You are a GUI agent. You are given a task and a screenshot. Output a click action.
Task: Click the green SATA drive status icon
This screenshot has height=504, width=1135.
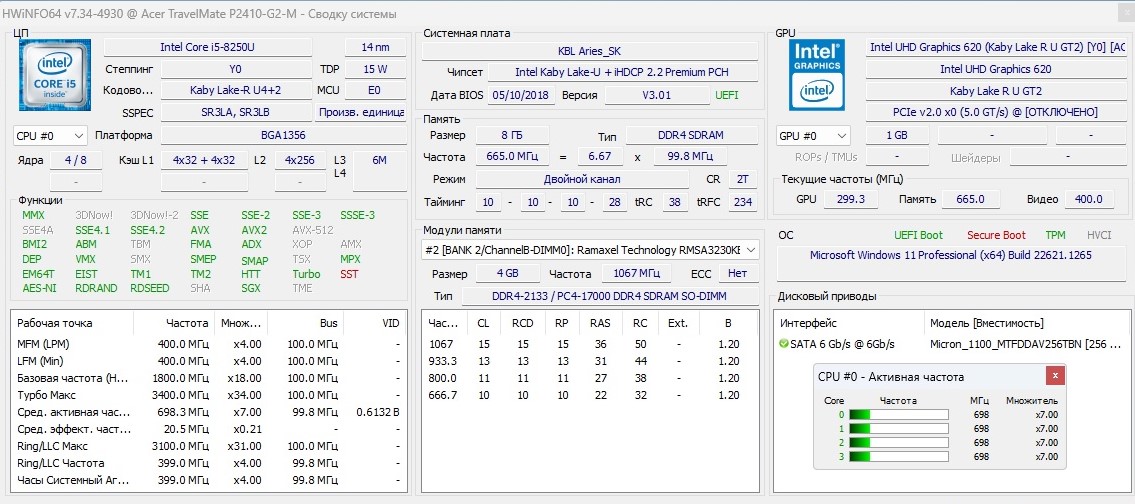click(783, 344)
